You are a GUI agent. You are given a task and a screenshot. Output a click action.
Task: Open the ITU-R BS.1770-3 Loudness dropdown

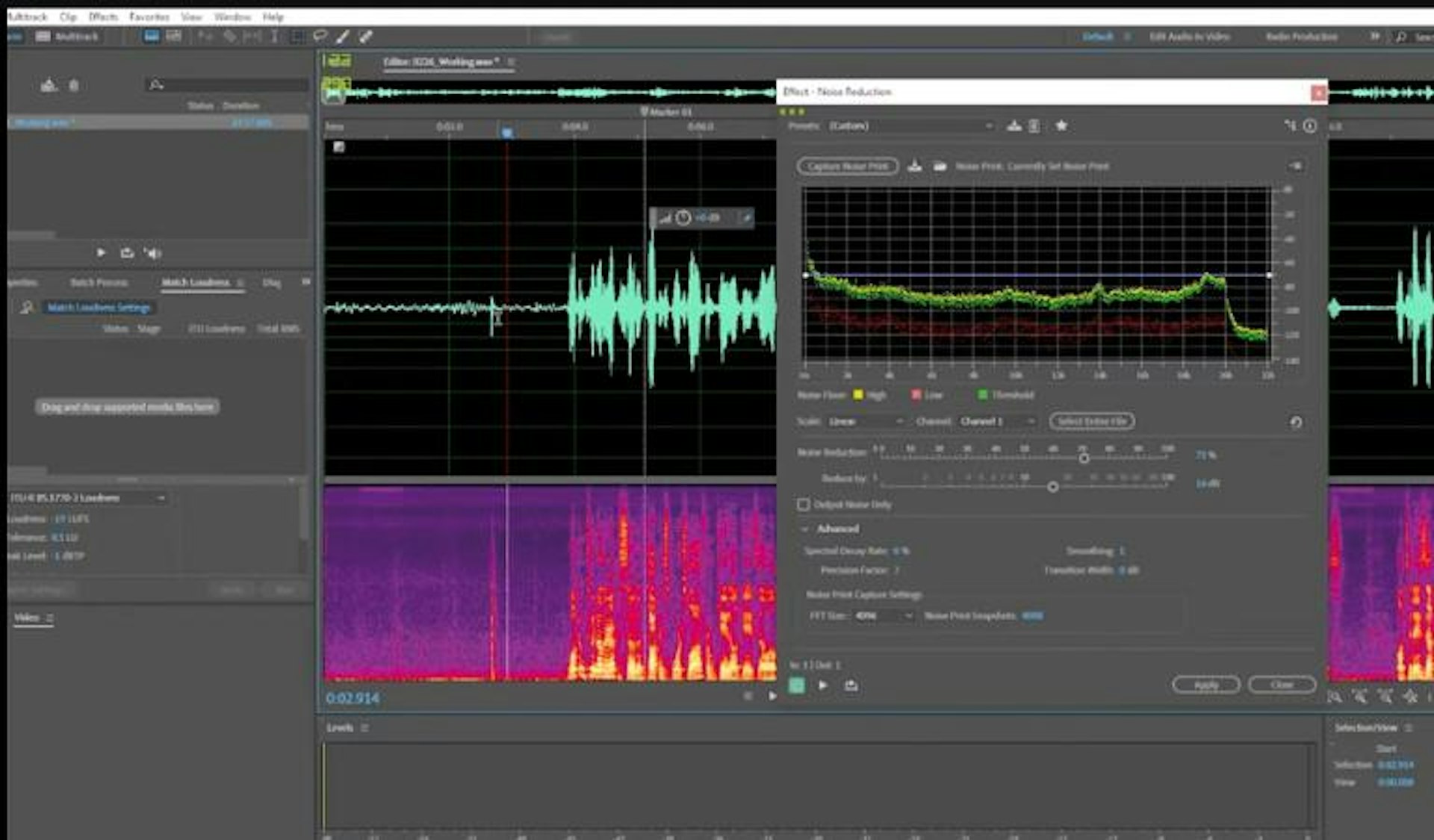88,498
